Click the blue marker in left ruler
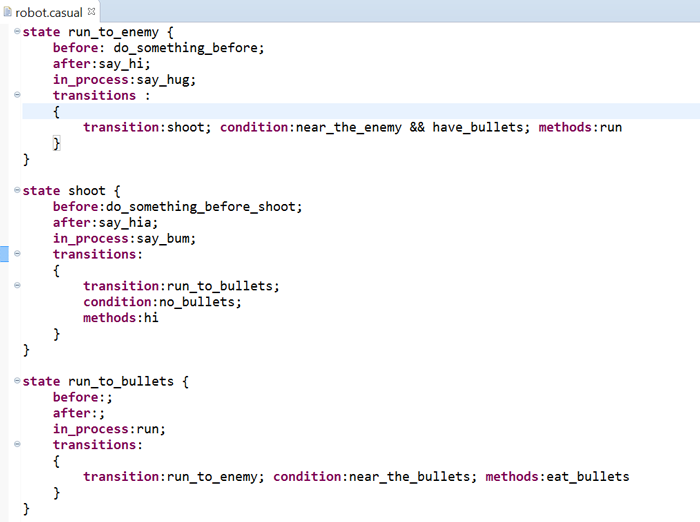The height and width of the screenshot is (522, 700). (x=4, y=255)
